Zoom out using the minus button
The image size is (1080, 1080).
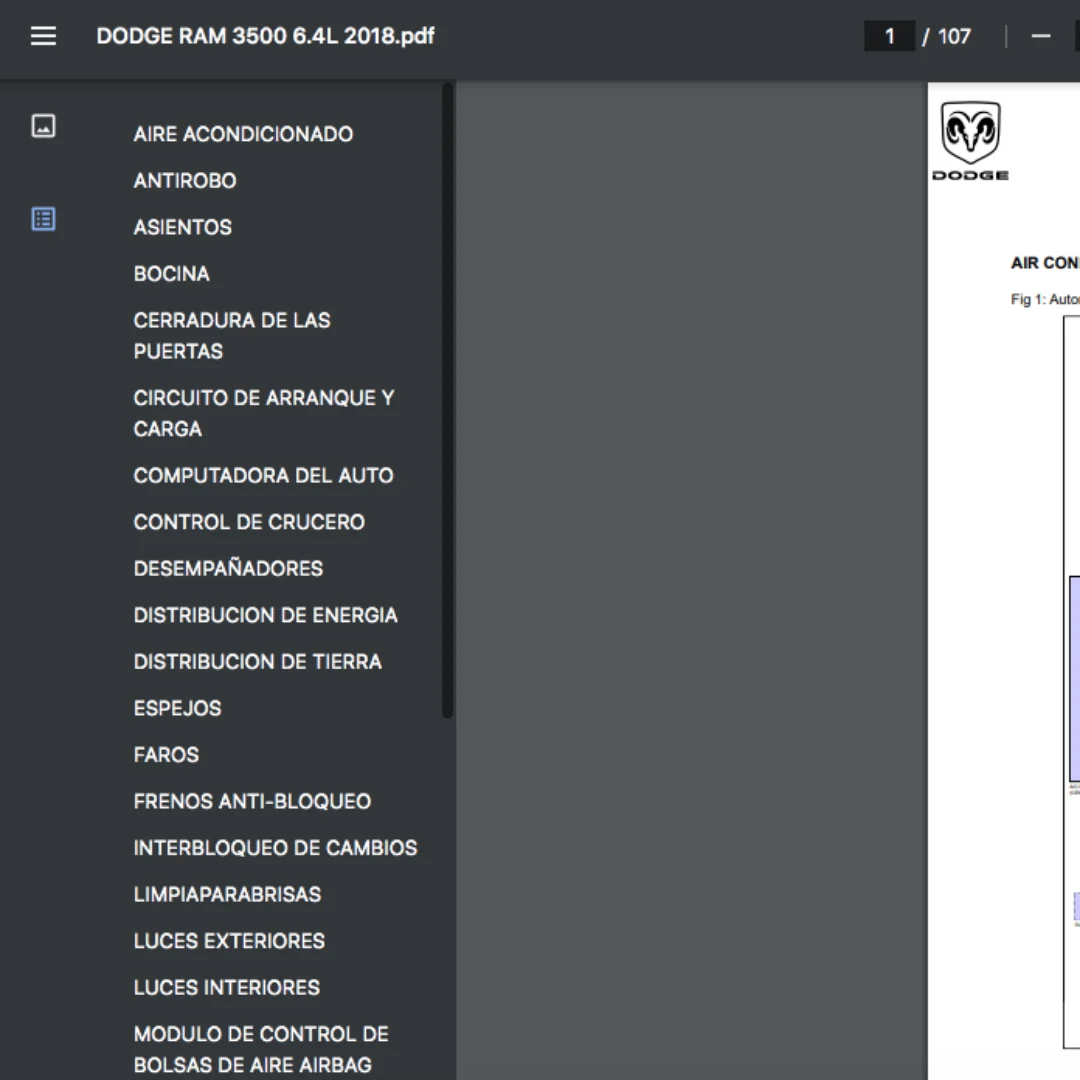(x=1041, y=36)
